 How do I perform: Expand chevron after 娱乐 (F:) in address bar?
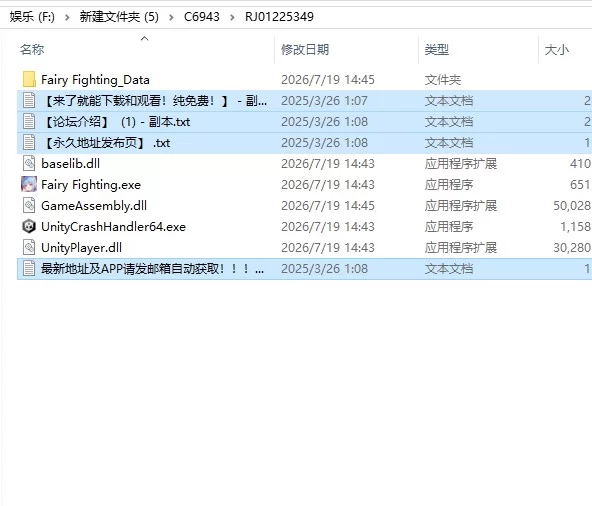[x=67, y=17]
